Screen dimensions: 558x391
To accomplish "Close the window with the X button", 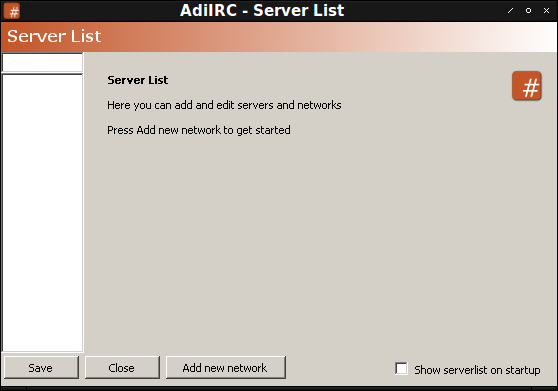I will tap(546, 11).
